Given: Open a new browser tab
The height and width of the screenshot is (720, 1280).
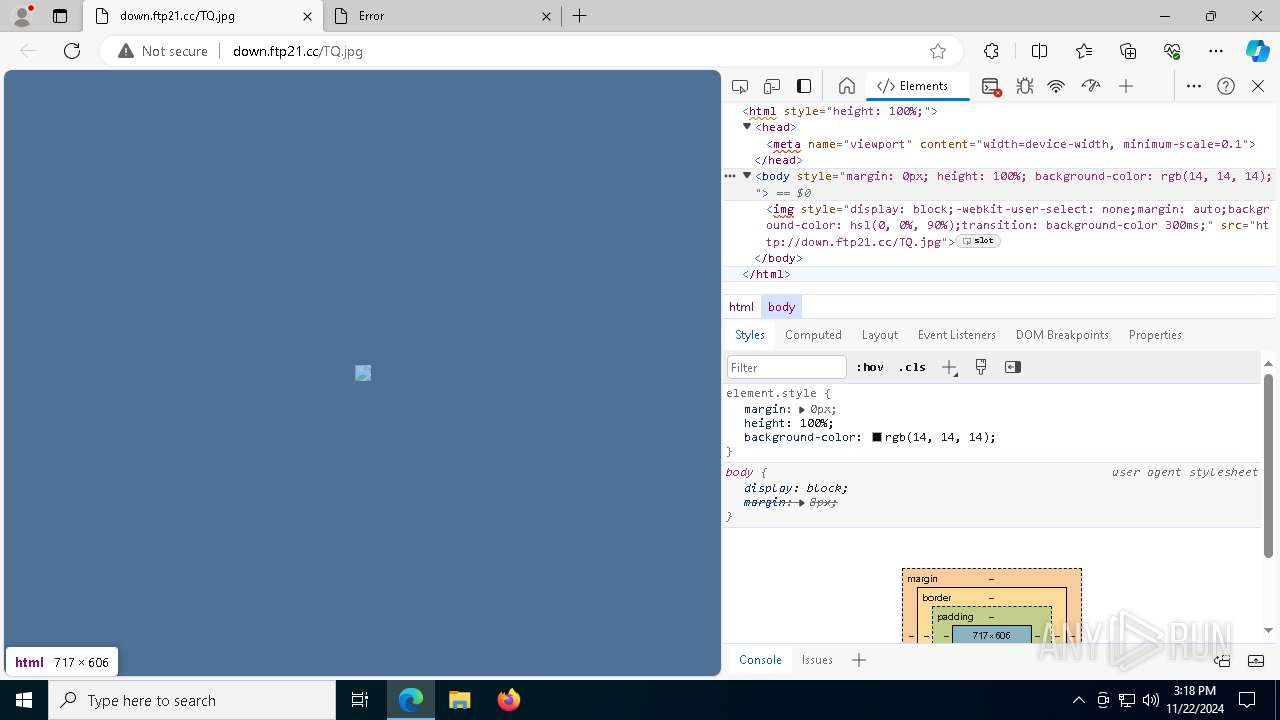Looking at the screenshot, I should point(580,16).
